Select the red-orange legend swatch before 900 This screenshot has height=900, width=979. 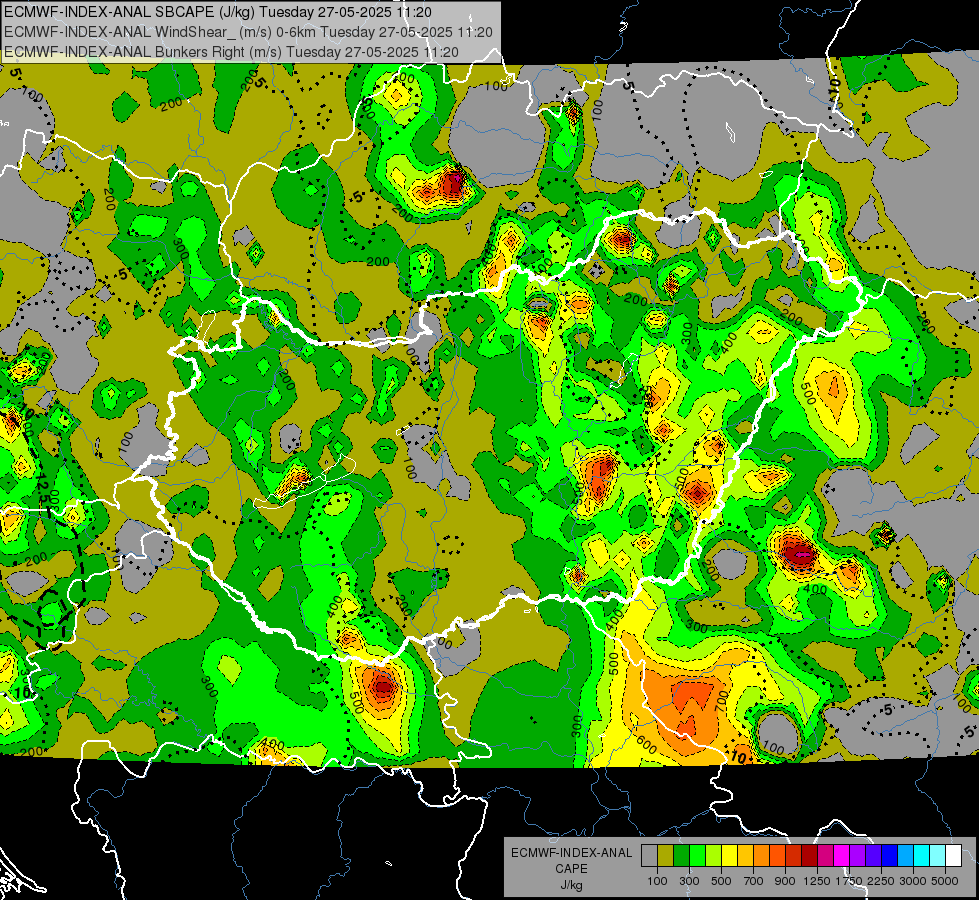tap(777, 855)
